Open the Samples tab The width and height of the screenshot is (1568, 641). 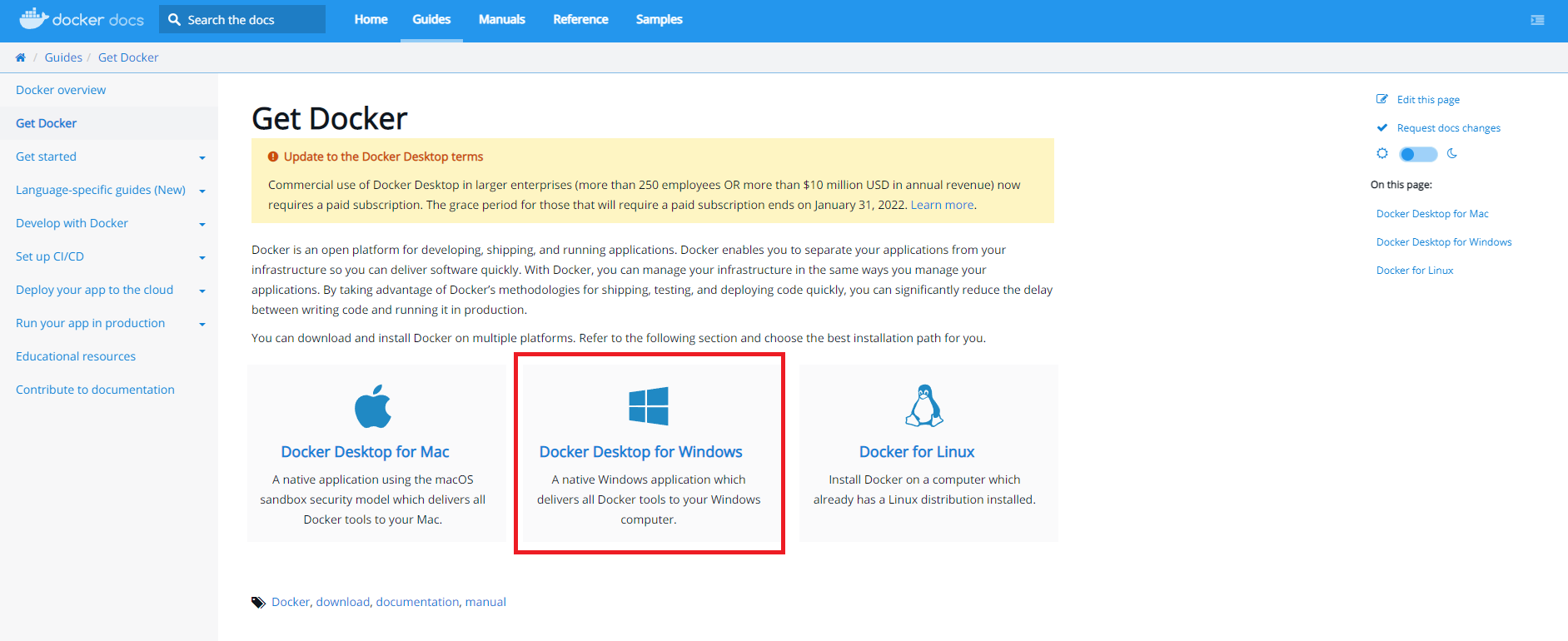tap(659, 19)
